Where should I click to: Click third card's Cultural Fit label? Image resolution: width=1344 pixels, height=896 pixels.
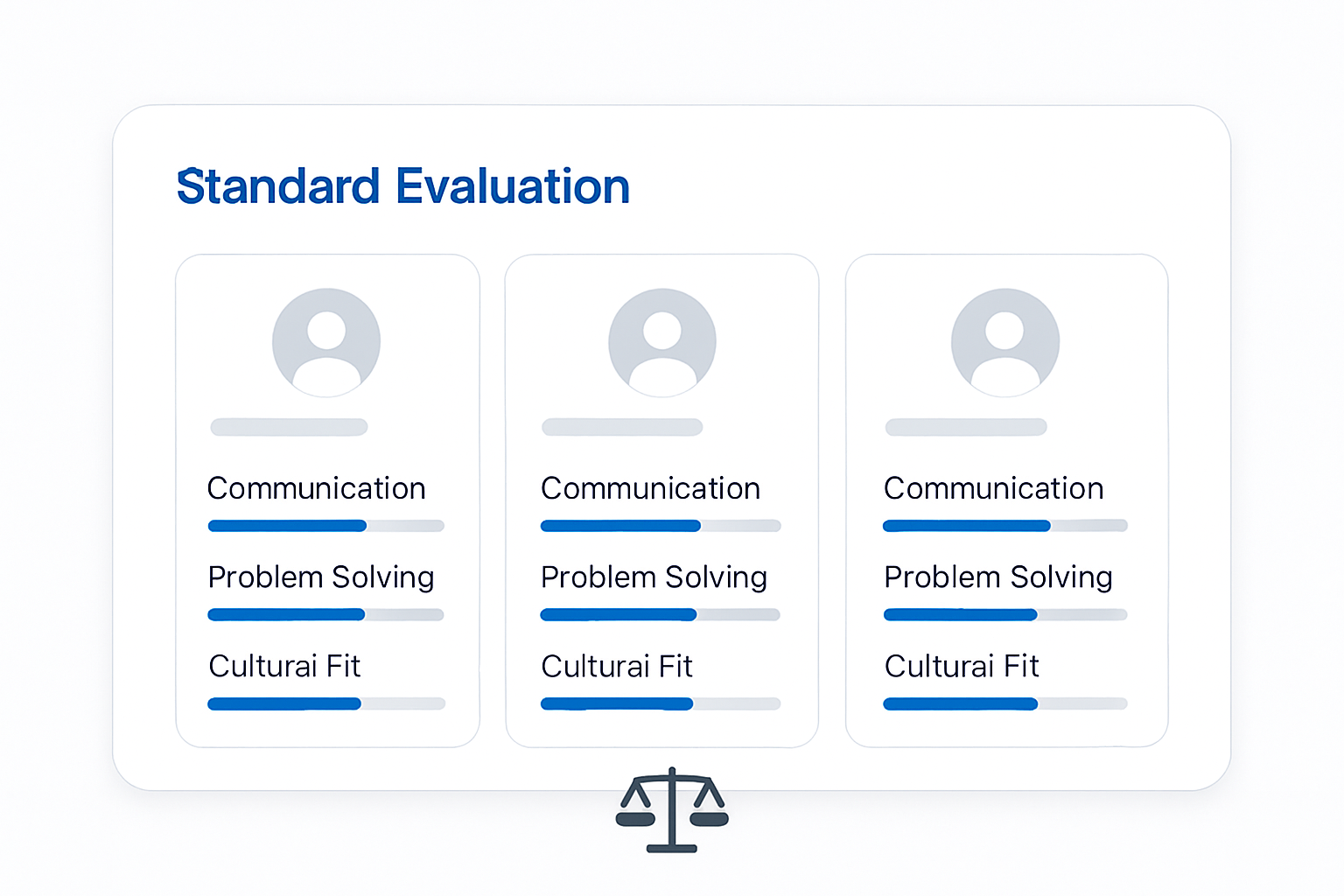click(x=962, y=666)
